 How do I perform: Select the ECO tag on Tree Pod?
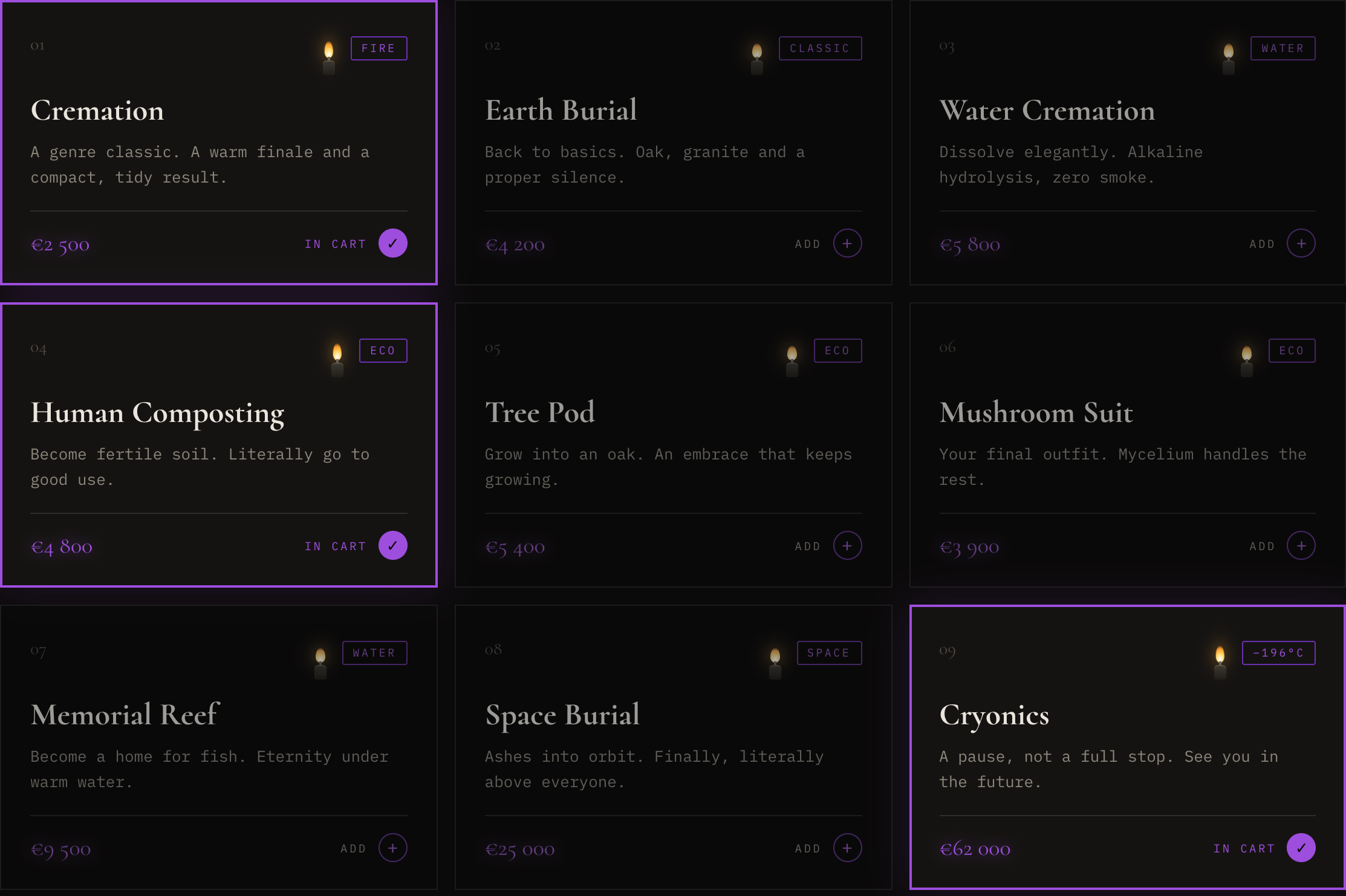[x=837, y=351]
